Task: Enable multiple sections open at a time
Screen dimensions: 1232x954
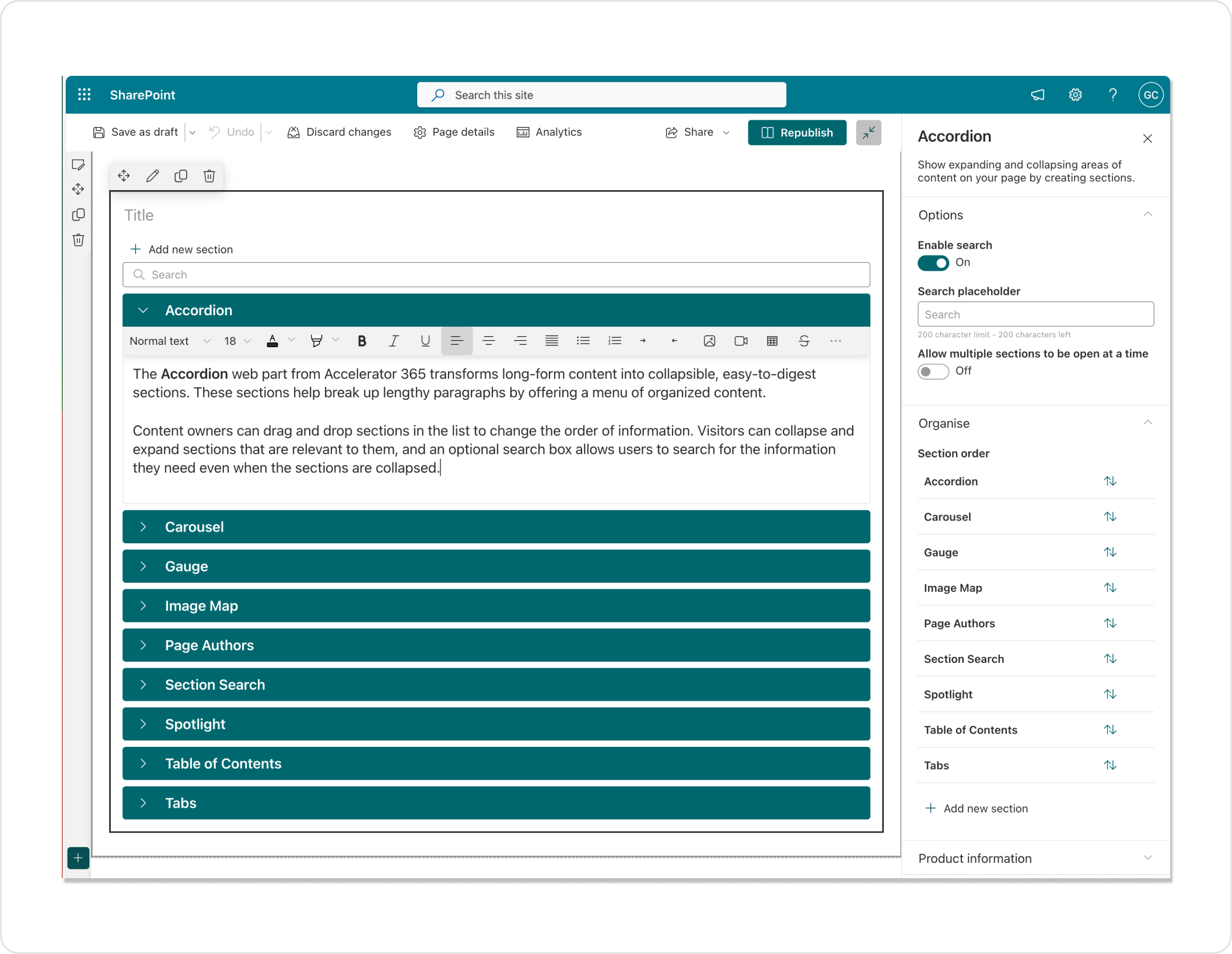Action: click(933, 371)
